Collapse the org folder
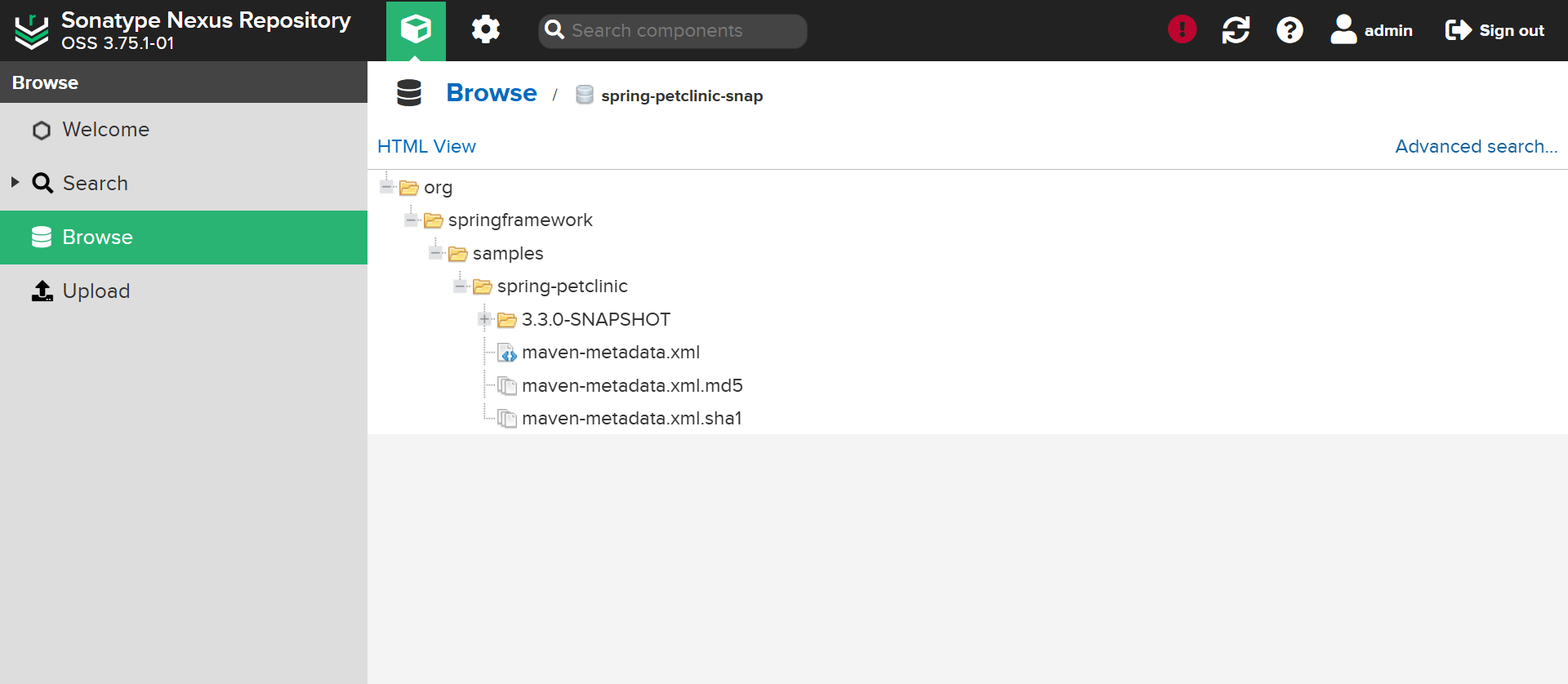Viewport: 1568px width, 684px height. [387, 187]
